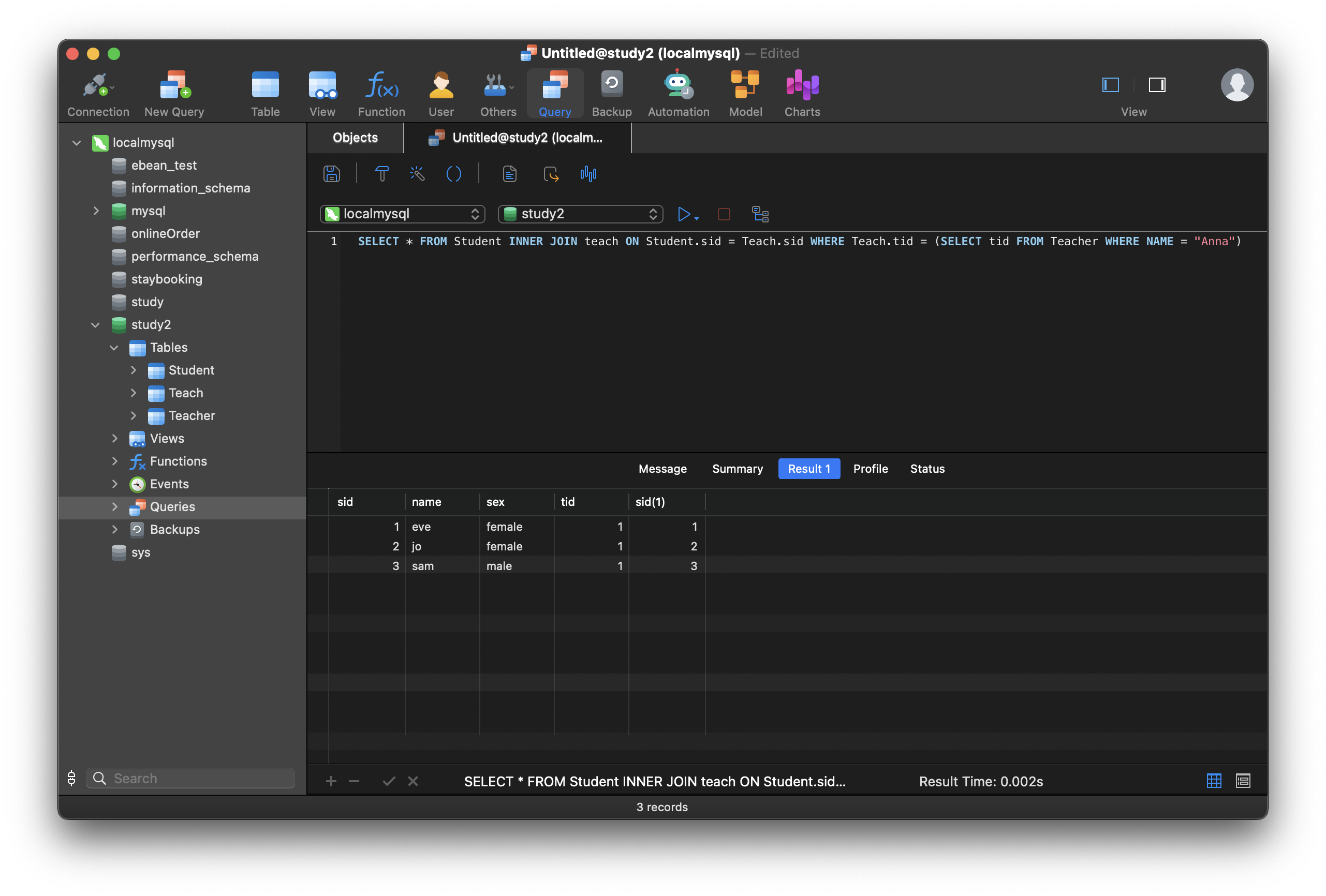This screenshot has width=1326, height=896.
Task: Click the stop query button
Action: tap(724, 215)
